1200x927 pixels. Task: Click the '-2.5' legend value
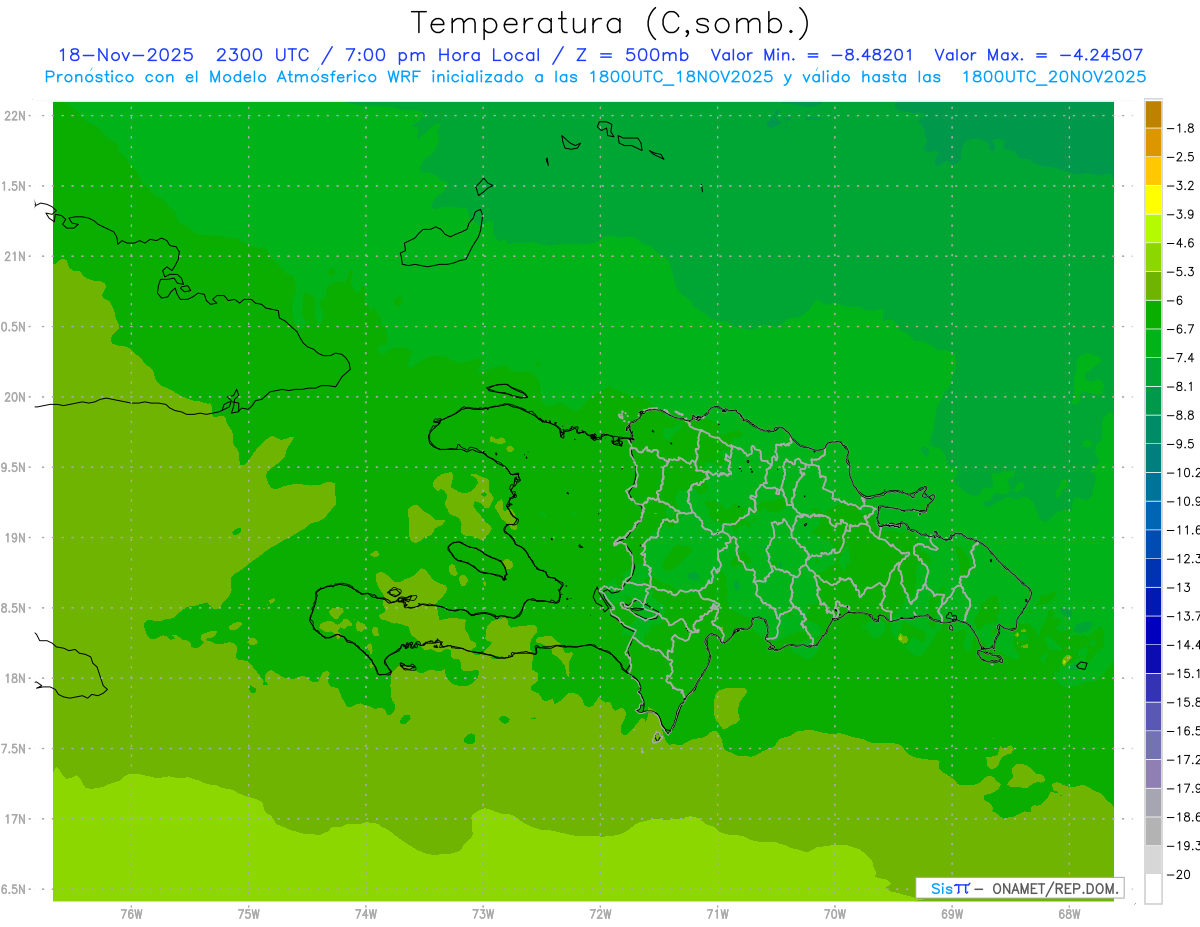coord(1181,157)
